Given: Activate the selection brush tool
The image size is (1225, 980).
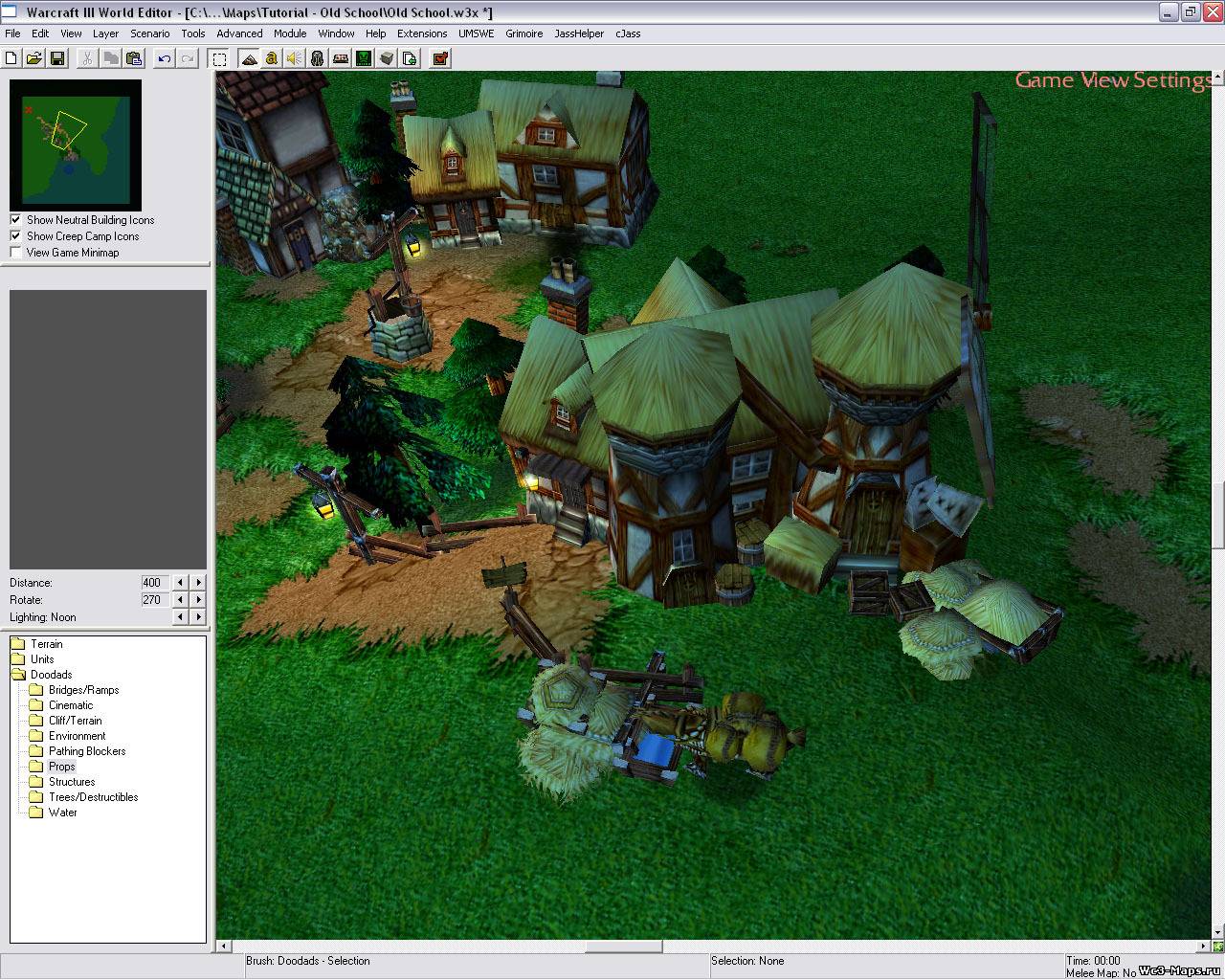Looking at the screenshot, I should point(219,58).
